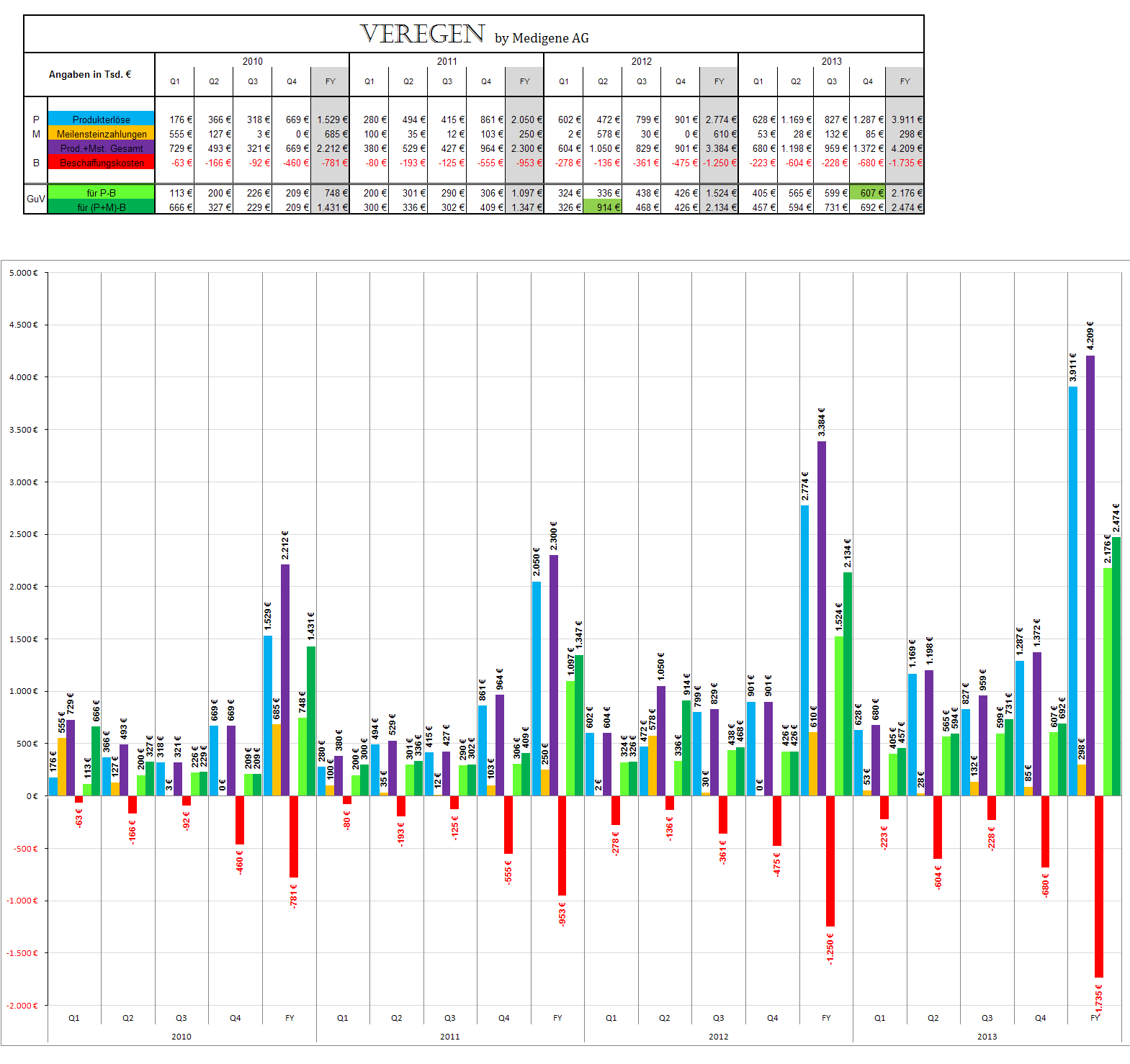Viewport: 1130px width, 1064px height.
Task: Click the purple Prod.+Mst. Gesamt cell
Action: [101, 148]
